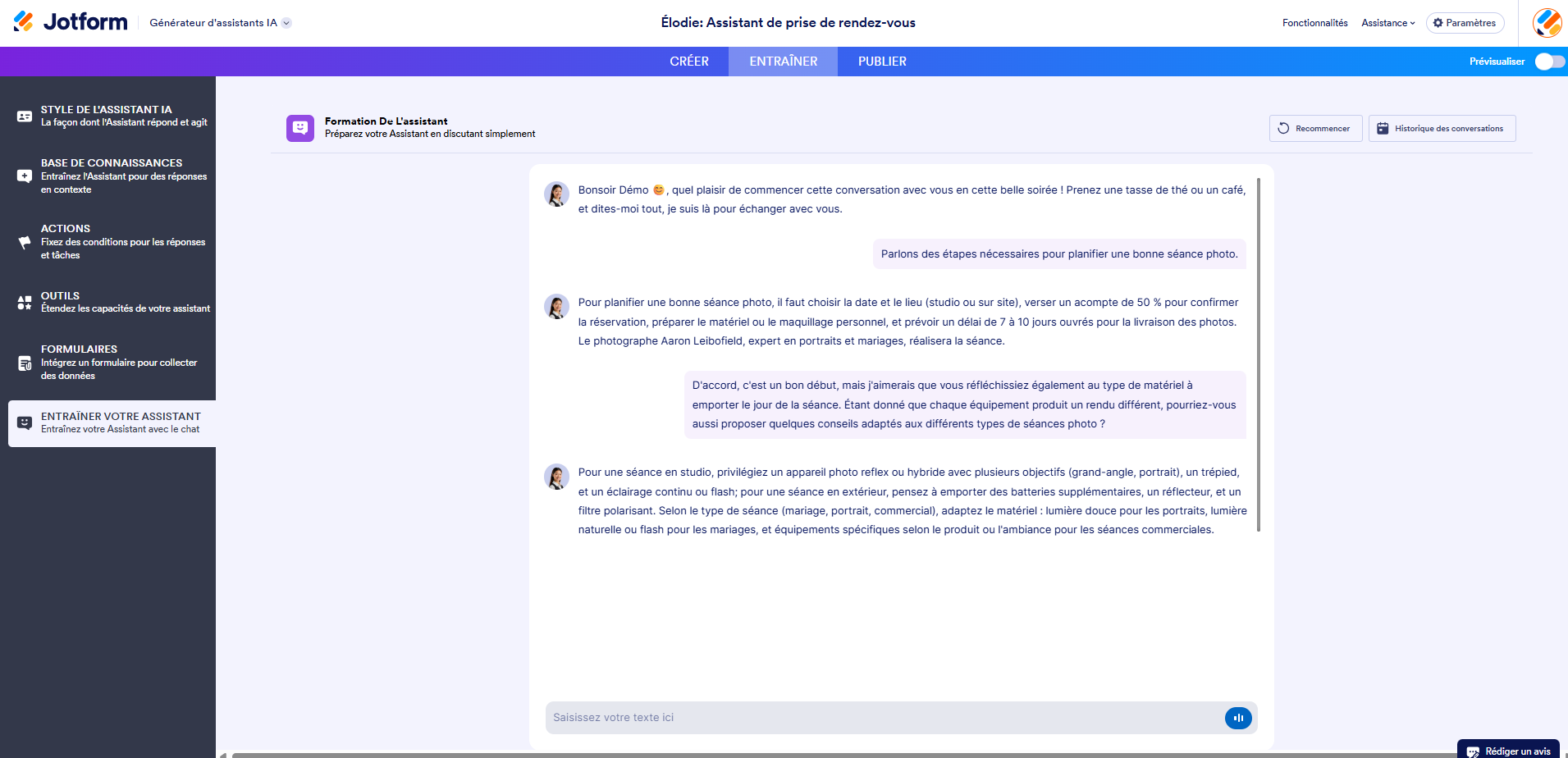The image size is (1568, 758).
Task: Click the avatar beside 'Pour une séance en studio' reply
Action: click(557, 477)
